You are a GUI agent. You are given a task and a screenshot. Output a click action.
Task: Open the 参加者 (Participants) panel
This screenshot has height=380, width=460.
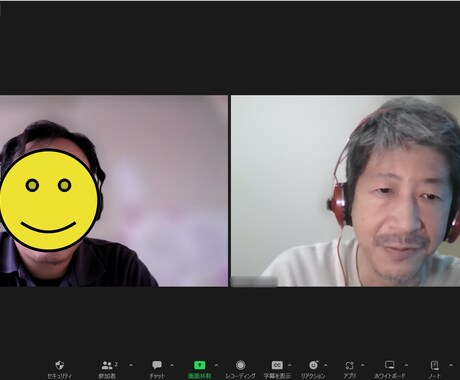pos(107,365)
